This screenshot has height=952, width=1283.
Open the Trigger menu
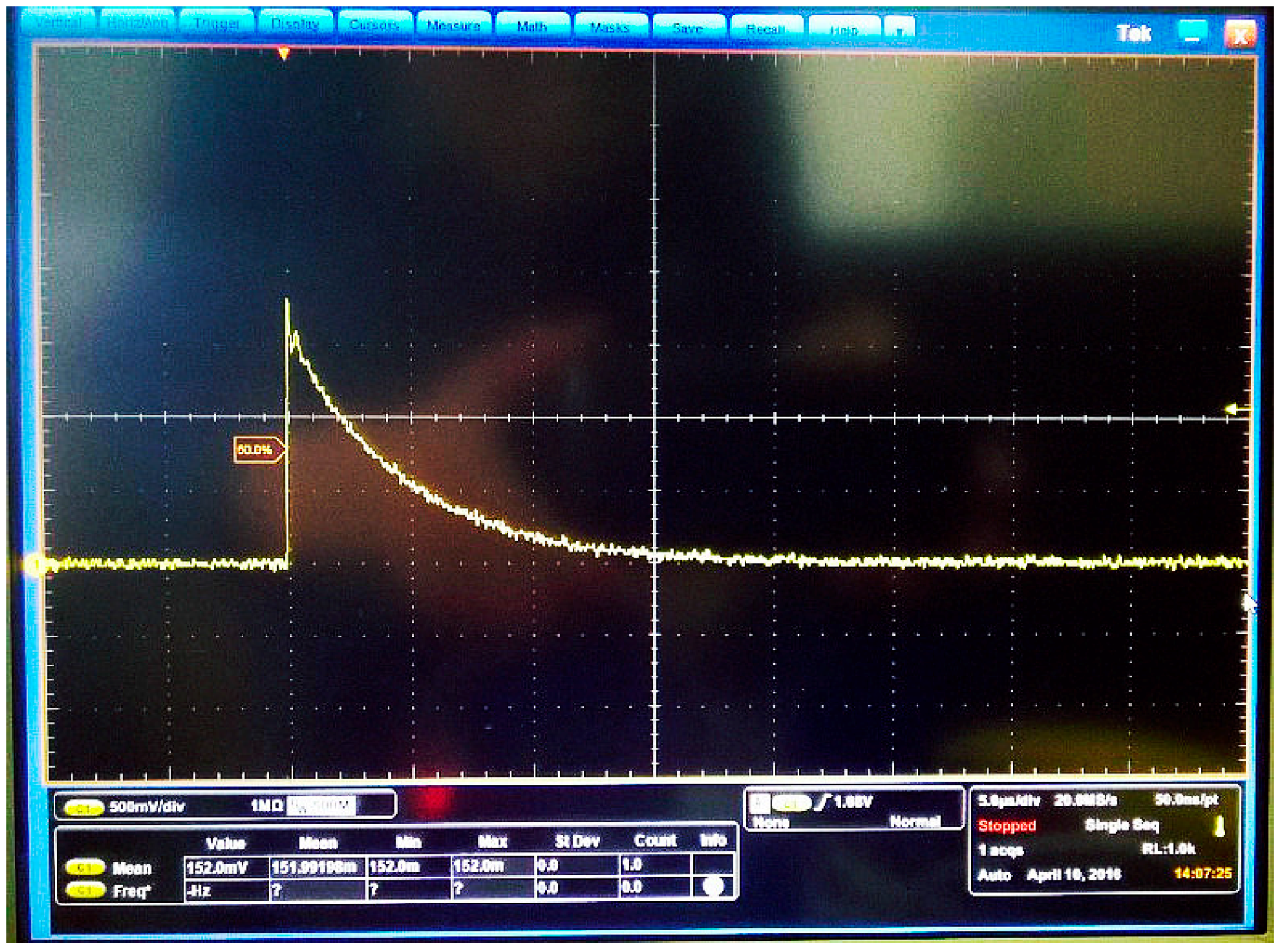216,24
